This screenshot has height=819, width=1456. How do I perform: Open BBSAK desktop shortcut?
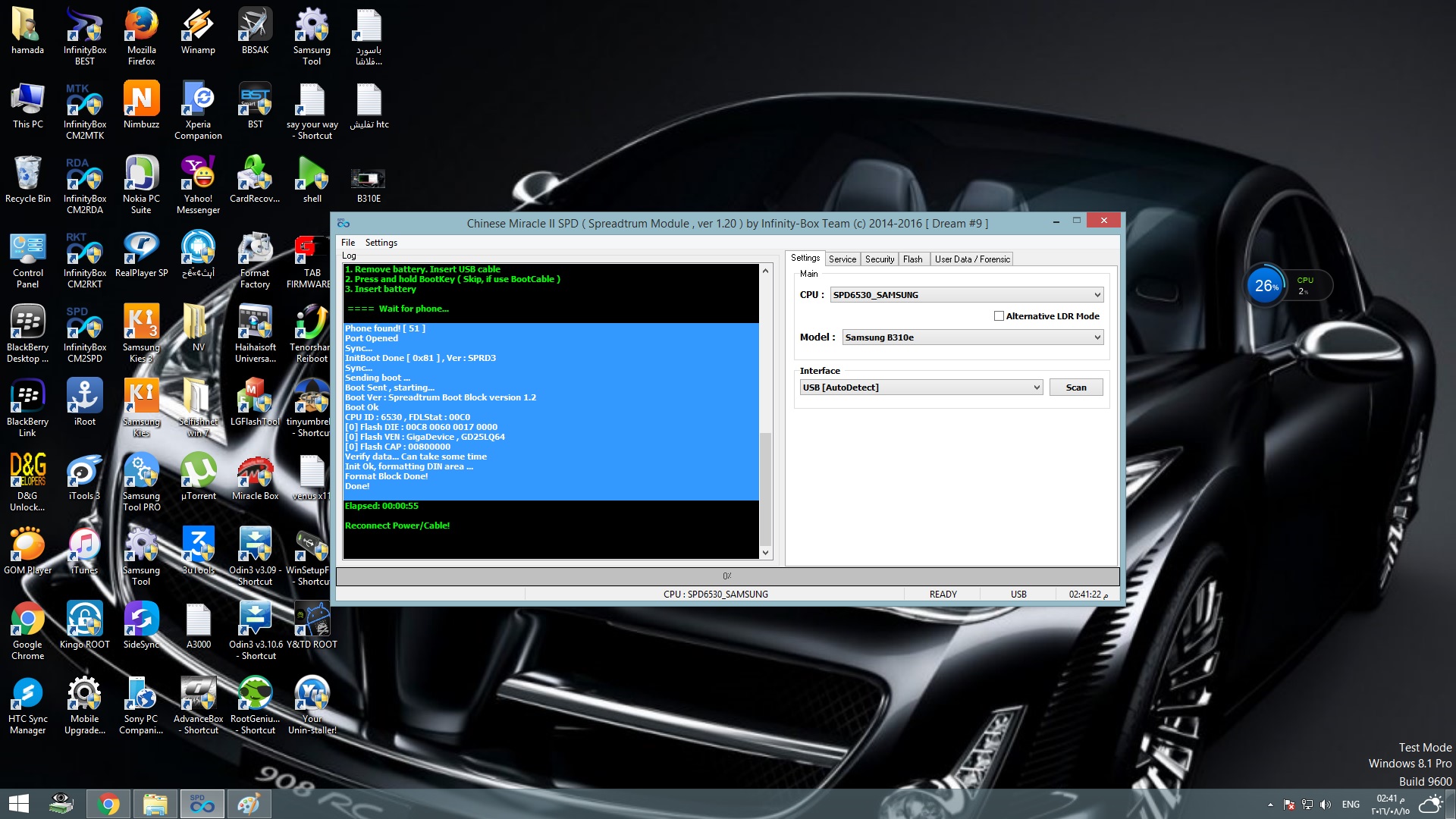255,30
